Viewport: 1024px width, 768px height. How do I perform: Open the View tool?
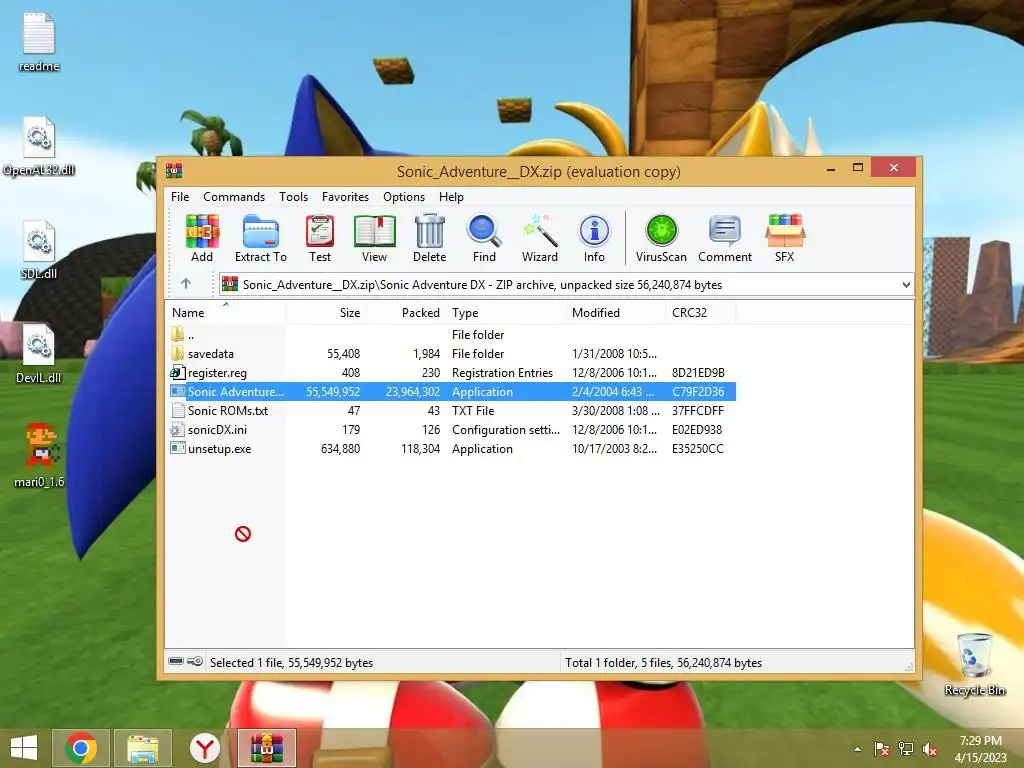(x=374, y=238)
